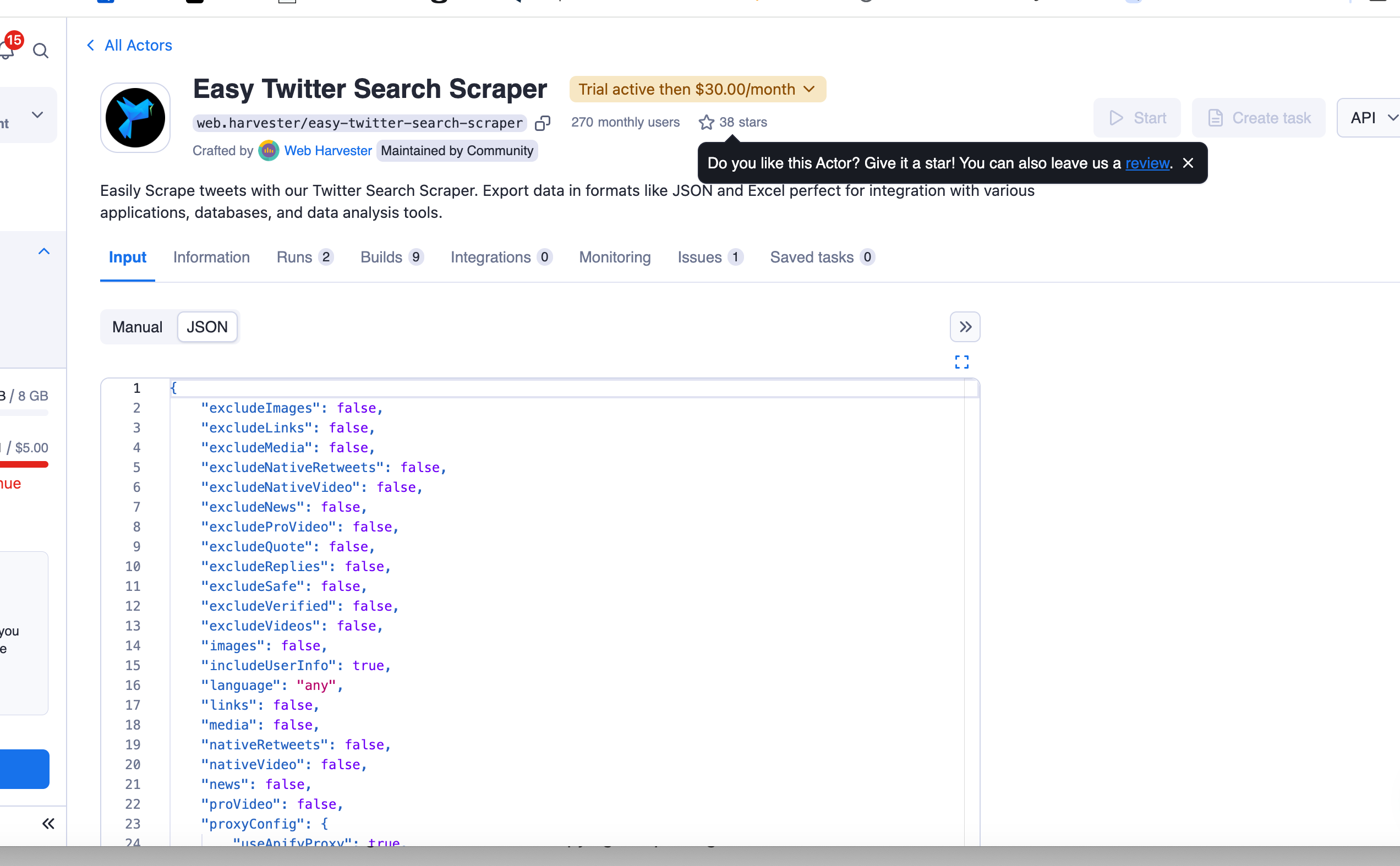1400x866 pixels.
Task: Expand JSON editor to fullscreen
Action: [962, 362]
